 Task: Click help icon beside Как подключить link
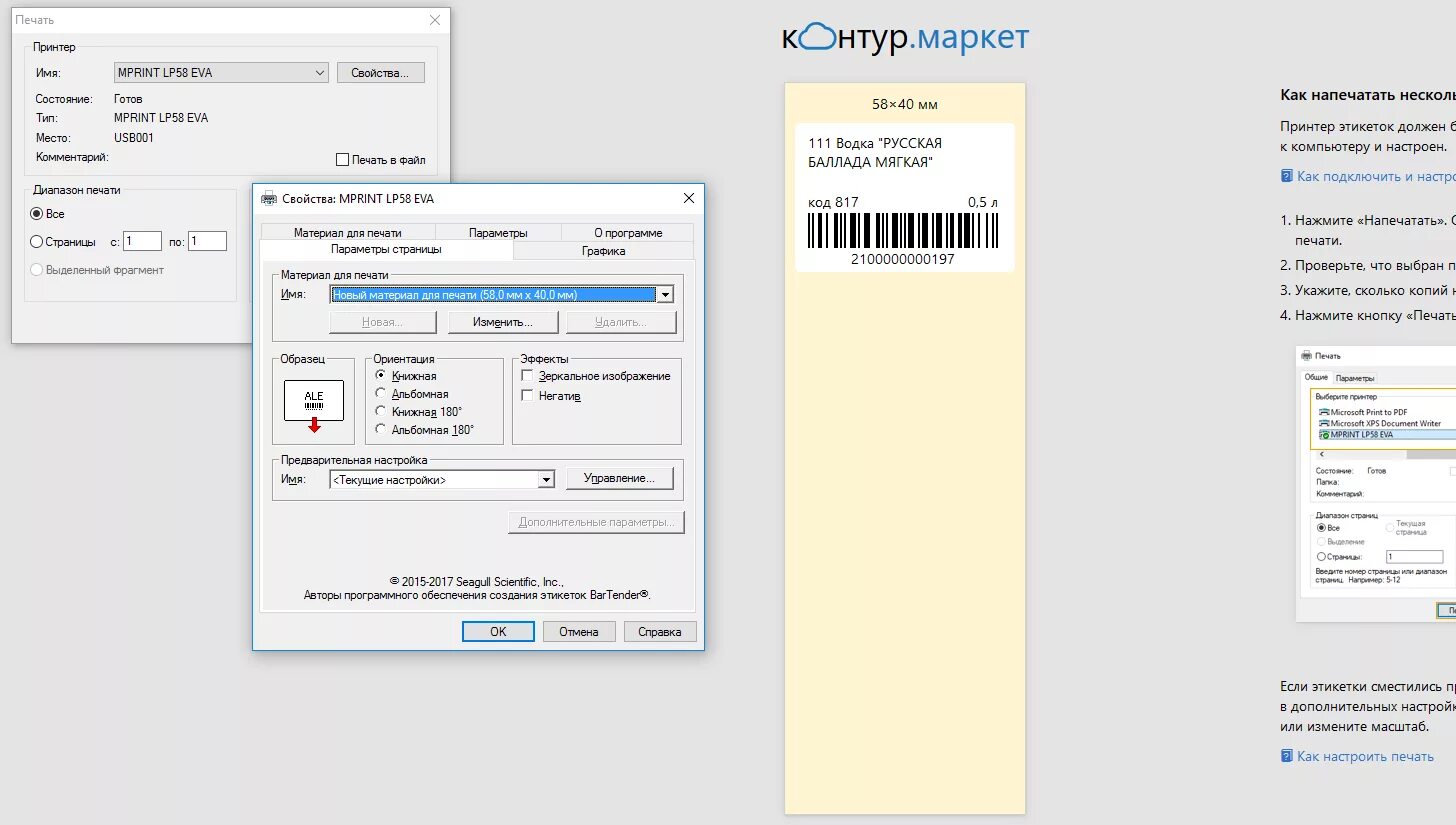coord(1287,176)
